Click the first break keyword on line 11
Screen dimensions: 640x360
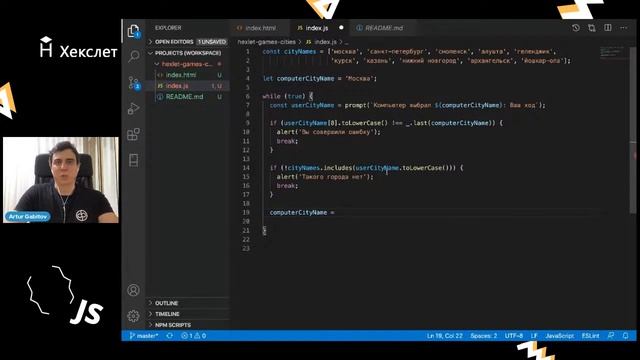click(x=287, y=141)
